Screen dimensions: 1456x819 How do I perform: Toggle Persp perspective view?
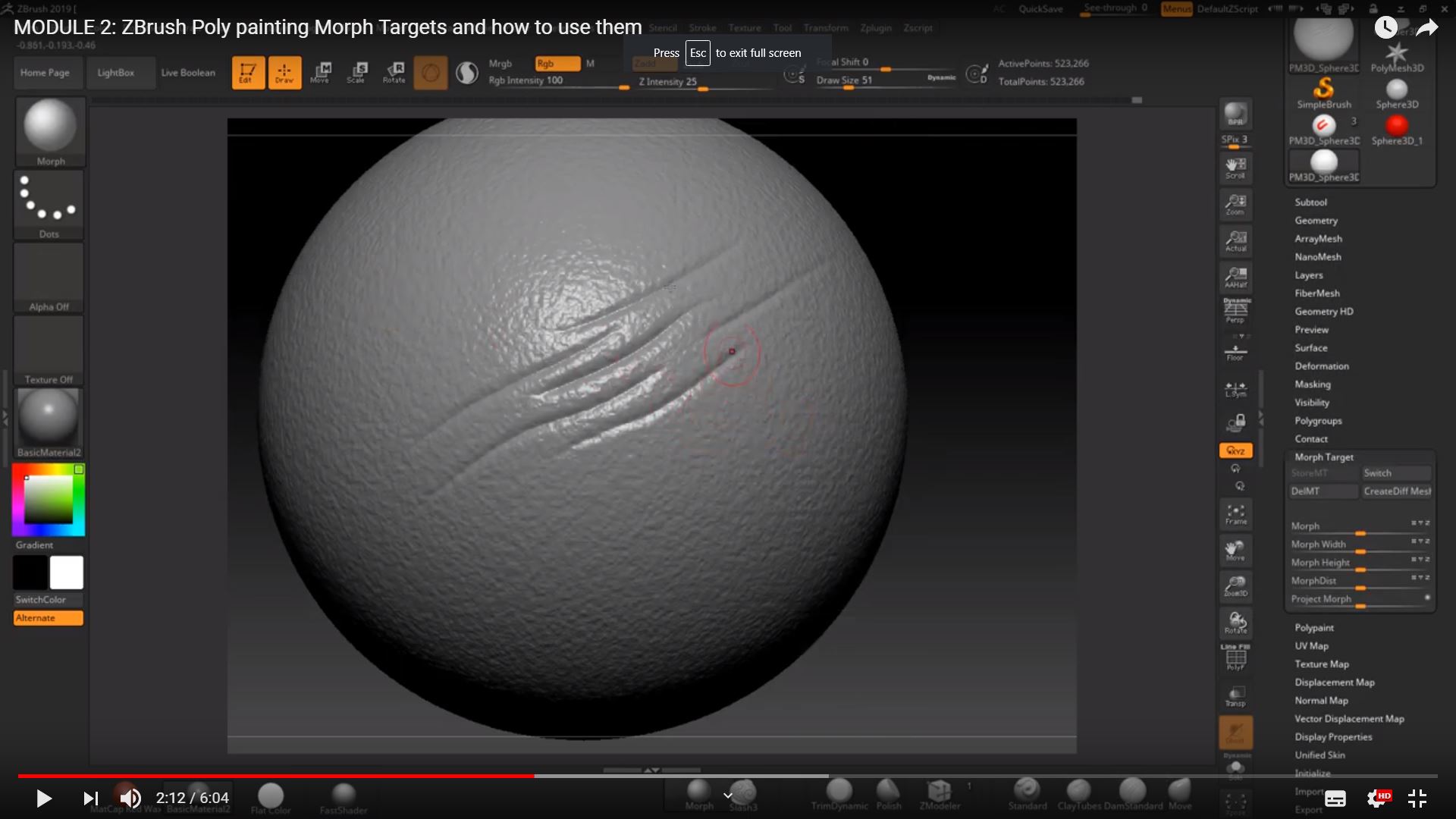[x=1235, y=311]
